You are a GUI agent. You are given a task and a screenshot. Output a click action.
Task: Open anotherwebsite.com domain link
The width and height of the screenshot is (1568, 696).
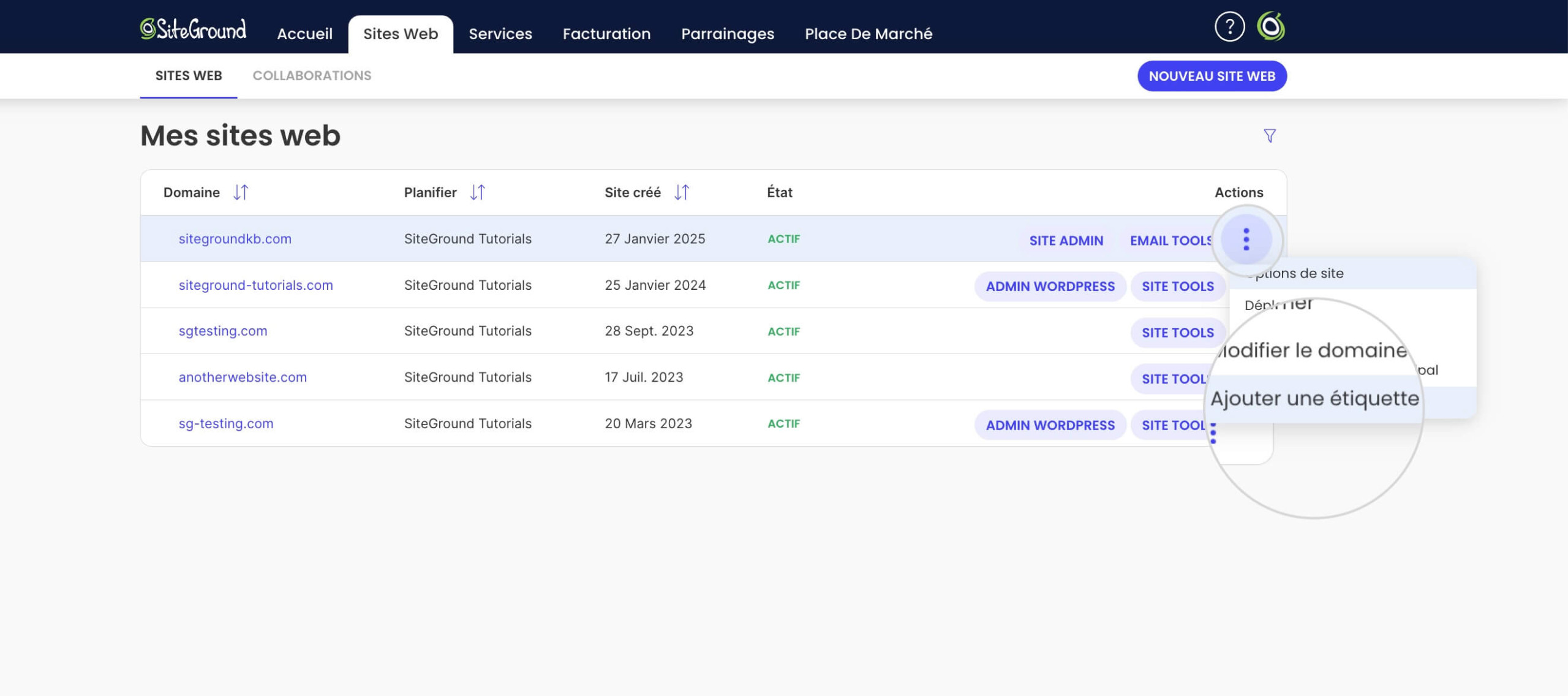coord(243,377)
